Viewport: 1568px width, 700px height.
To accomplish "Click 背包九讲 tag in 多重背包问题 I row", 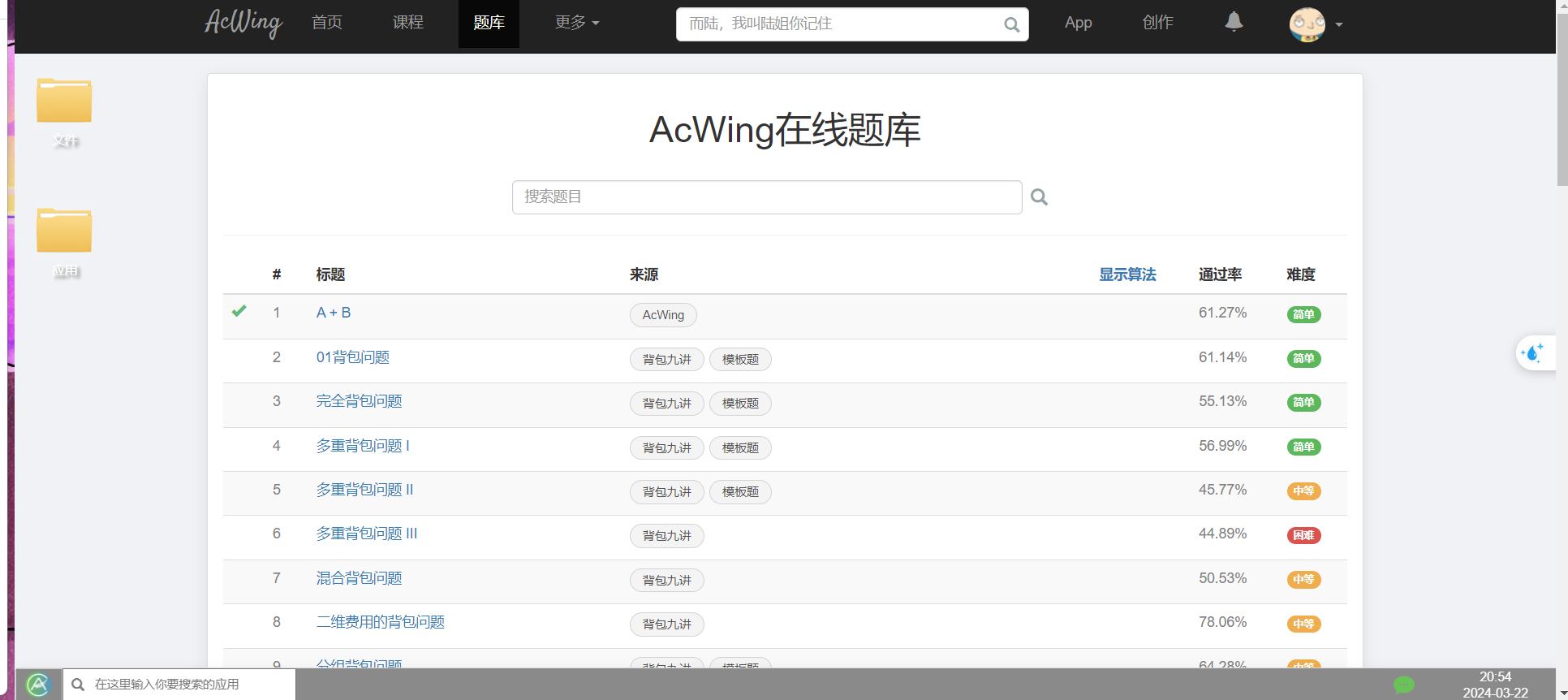I will coord(667,448).
